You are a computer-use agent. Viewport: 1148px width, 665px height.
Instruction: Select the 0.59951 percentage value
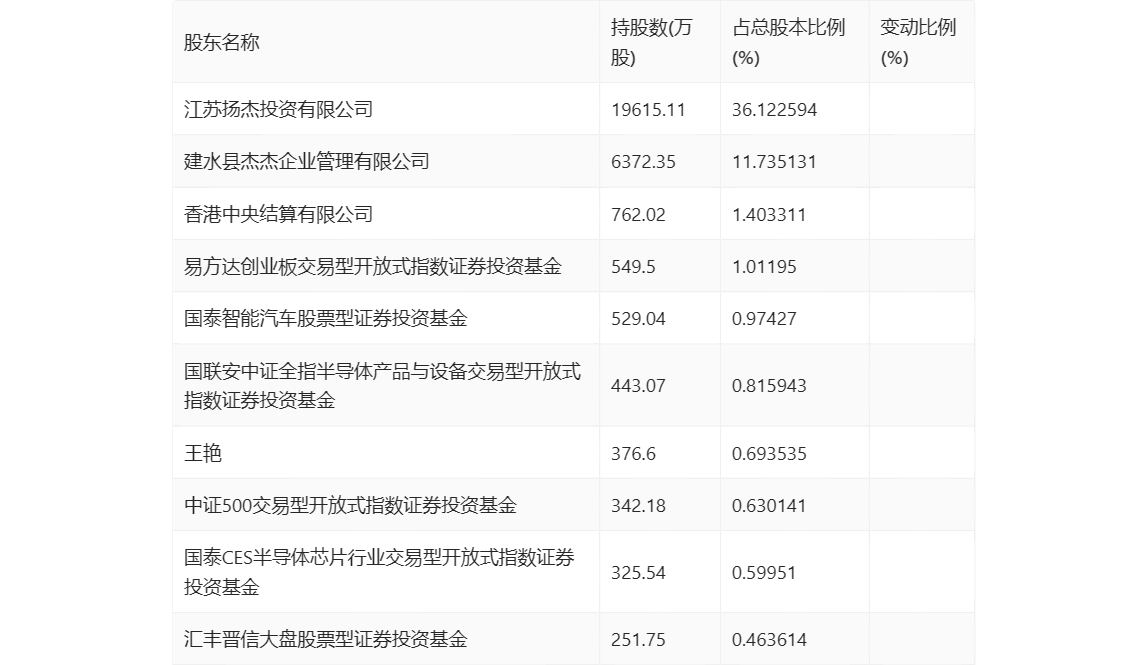click(764, 573)
